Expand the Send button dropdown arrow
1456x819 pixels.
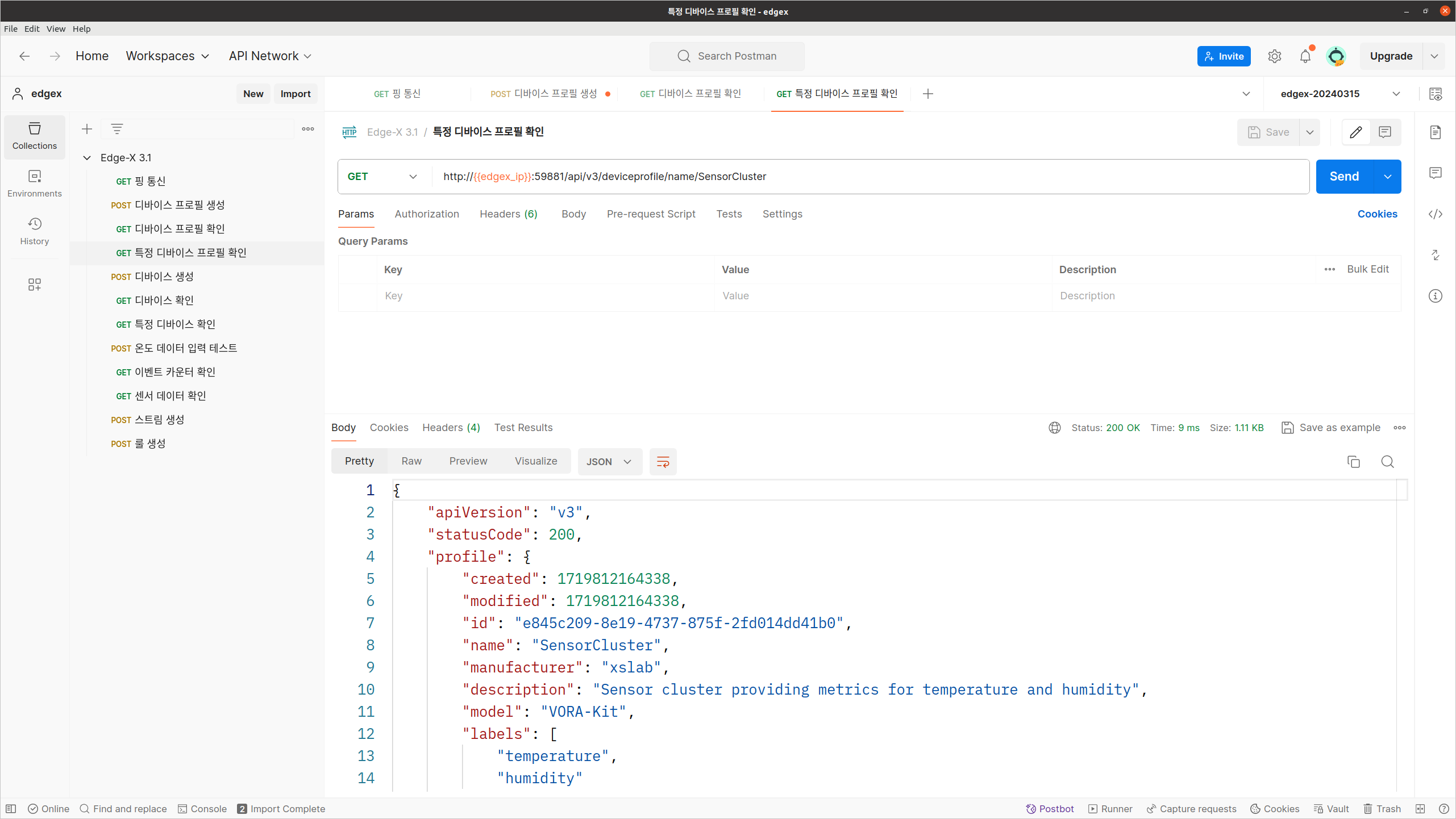click(1388, 176)
